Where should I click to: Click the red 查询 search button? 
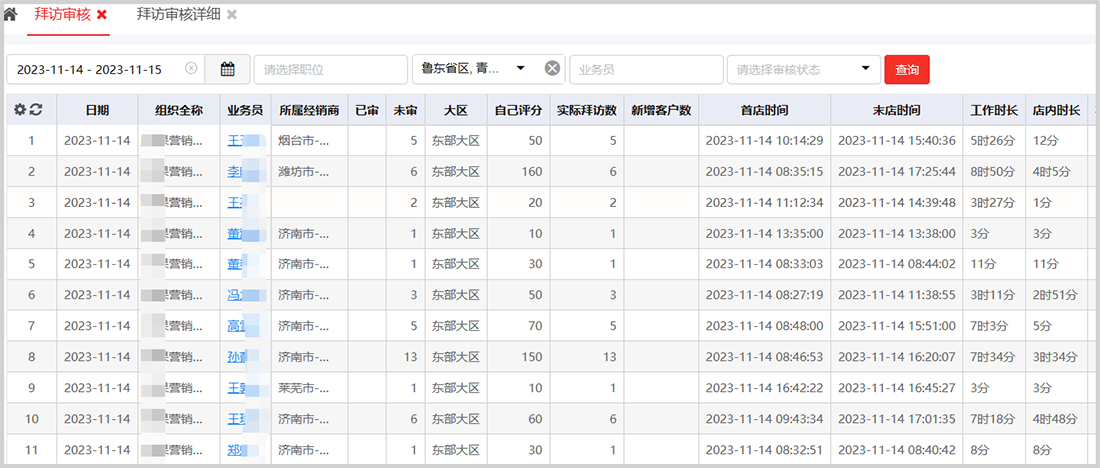pos(907,69)
